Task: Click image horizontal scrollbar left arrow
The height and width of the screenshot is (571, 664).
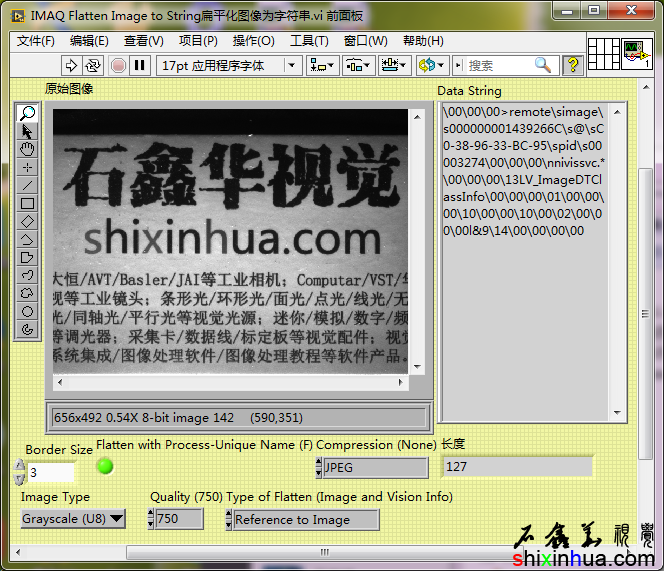Action: click(60, 383)
